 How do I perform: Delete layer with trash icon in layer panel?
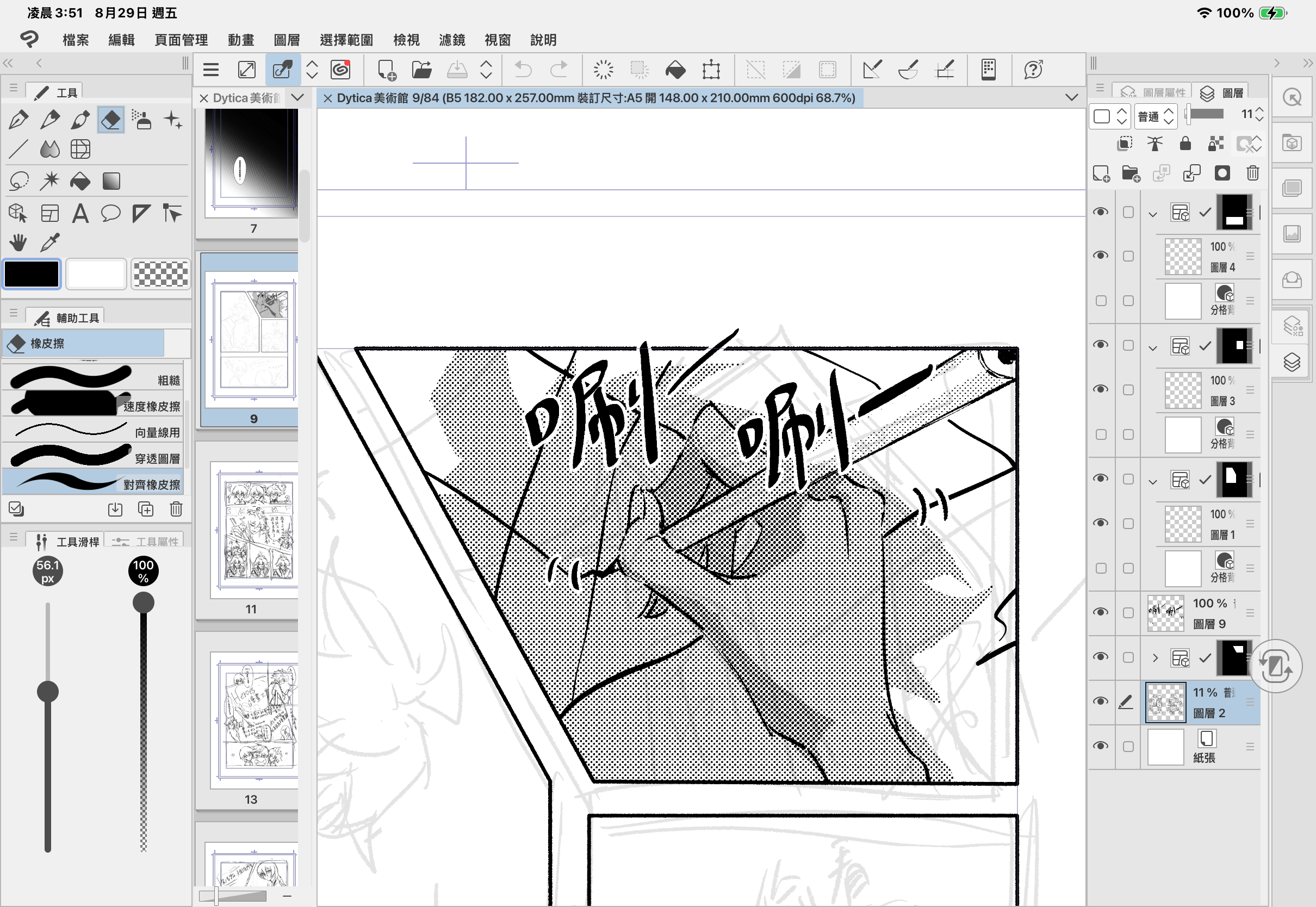[x=1252, y=173]
